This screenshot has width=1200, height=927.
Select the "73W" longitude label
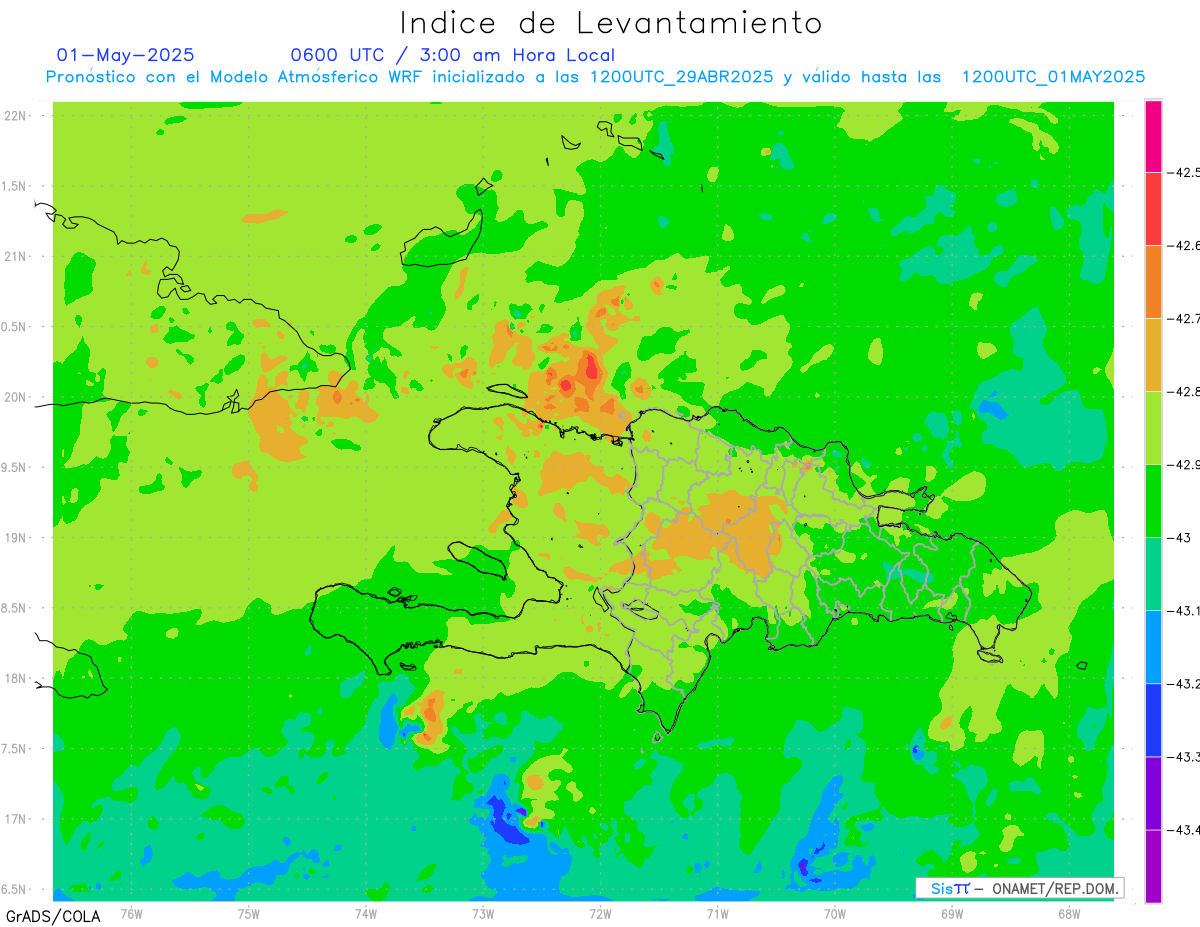click(483, 913)
